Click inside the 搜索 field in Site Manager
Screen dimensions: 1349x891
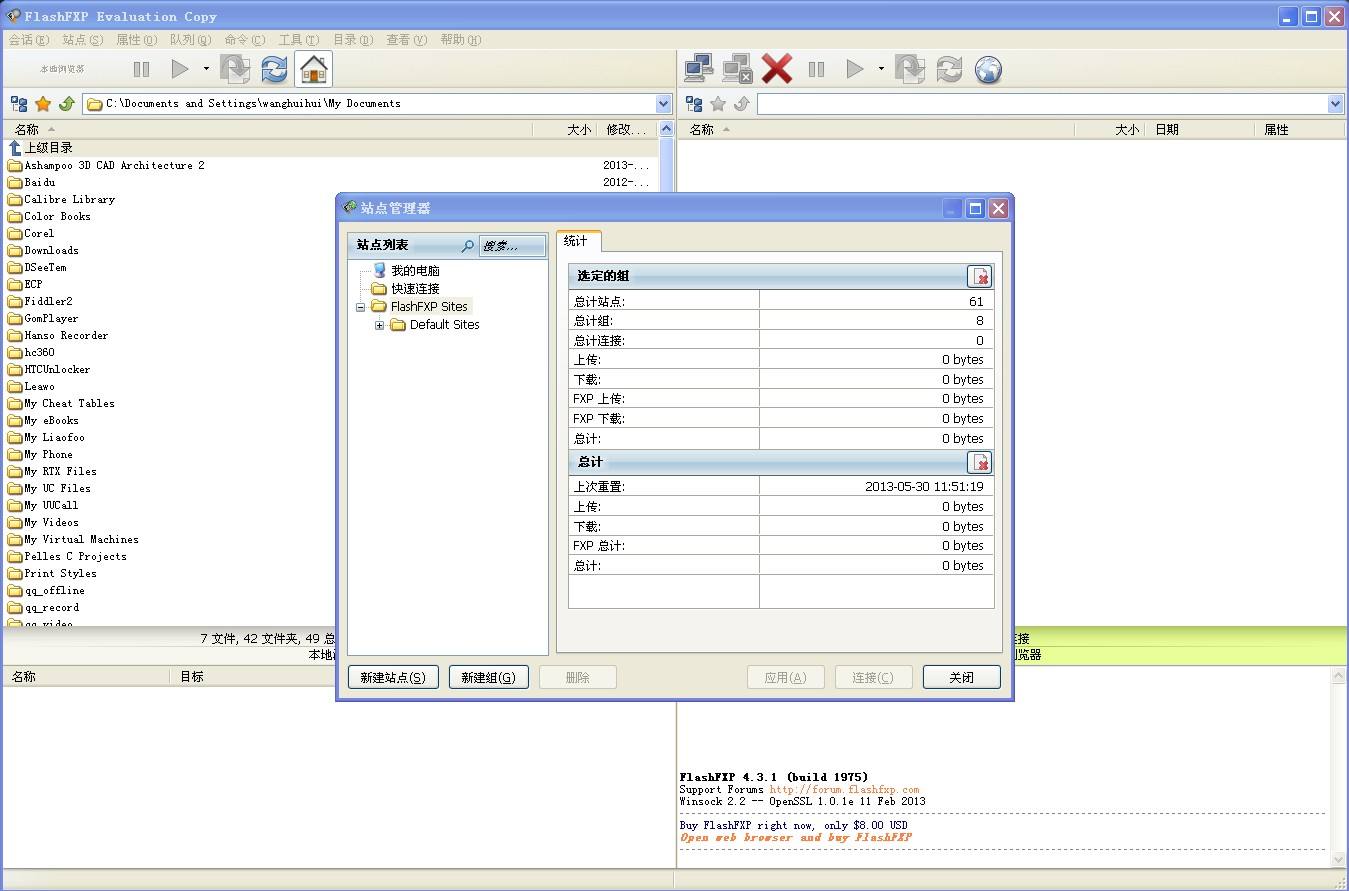pos(511,246)
